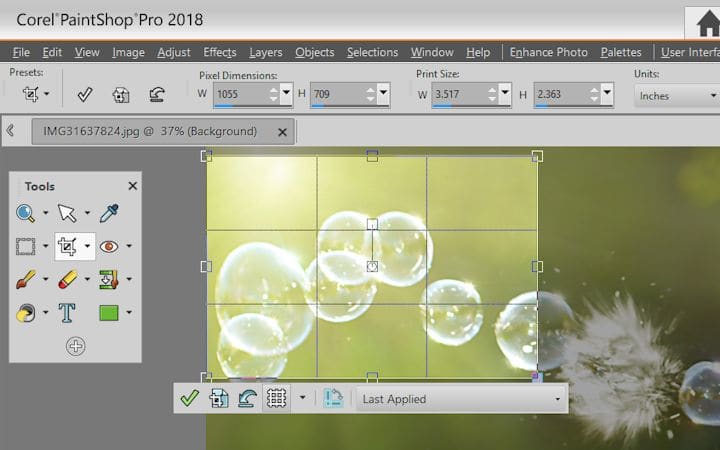
Task: Rotate crop rectangle icon on floating toolbar
Action: coord(333,398)
